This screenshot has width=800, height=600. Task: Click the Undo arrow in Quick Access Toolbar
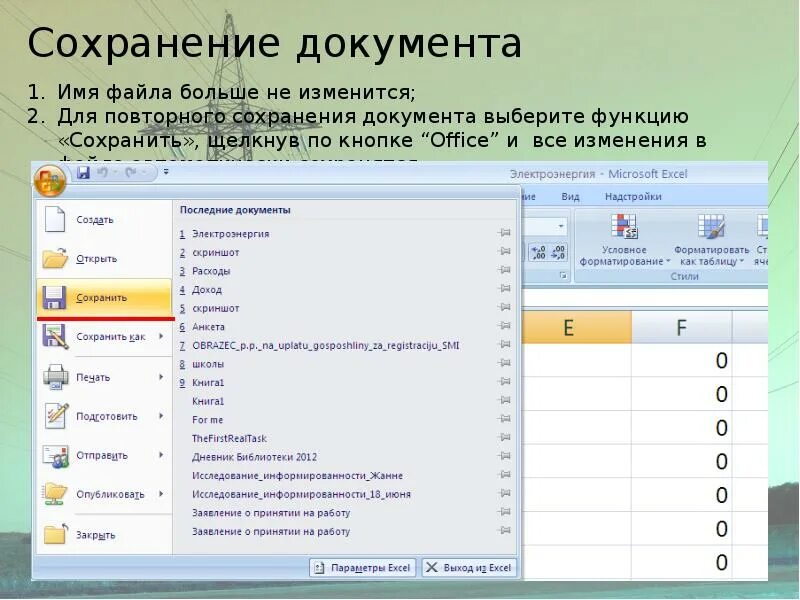[x=103, y=173]
